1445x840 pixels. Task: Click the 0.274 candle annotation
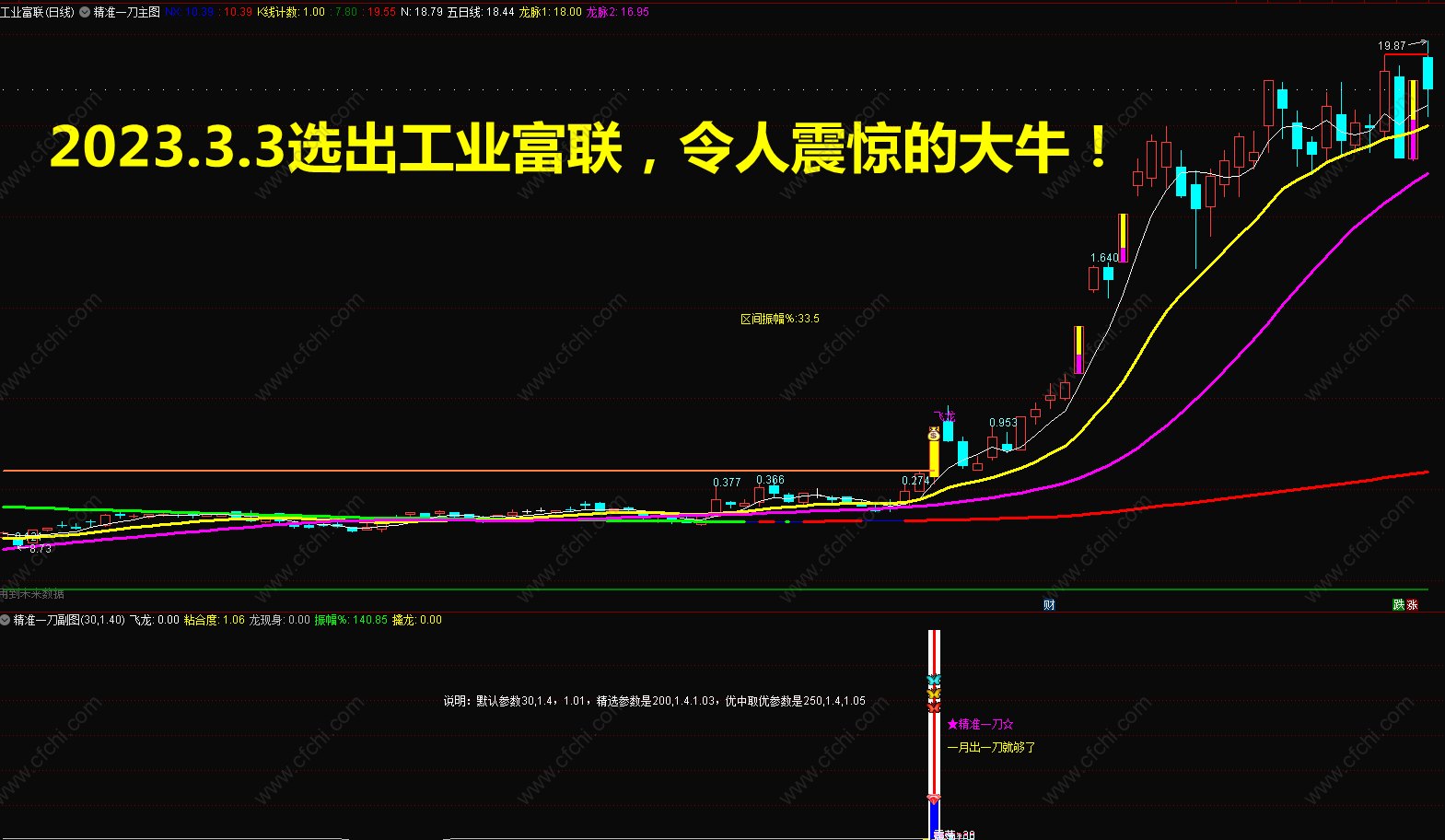915,480
